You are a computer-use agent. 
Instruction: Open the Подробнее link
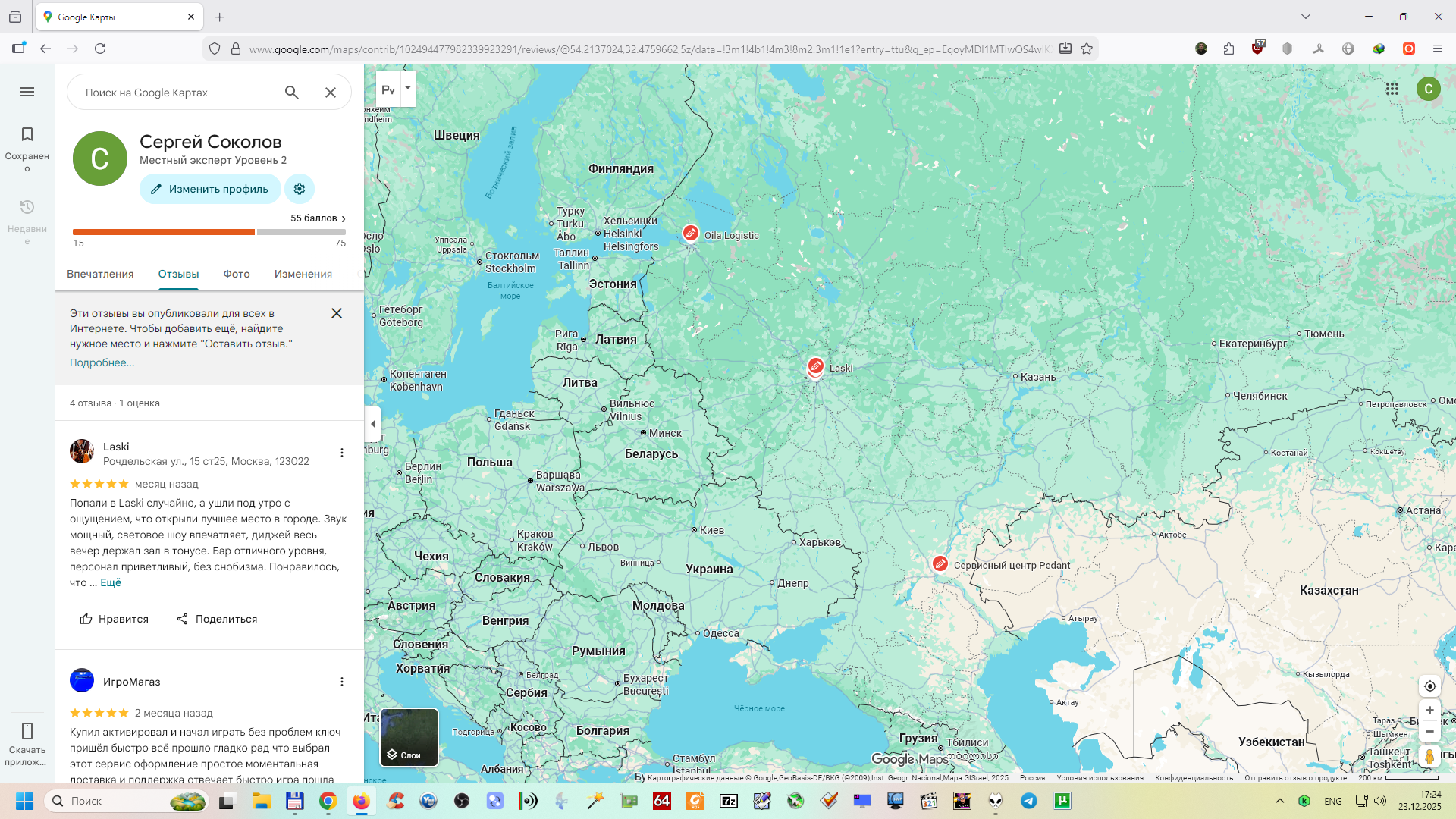point(102,362)
